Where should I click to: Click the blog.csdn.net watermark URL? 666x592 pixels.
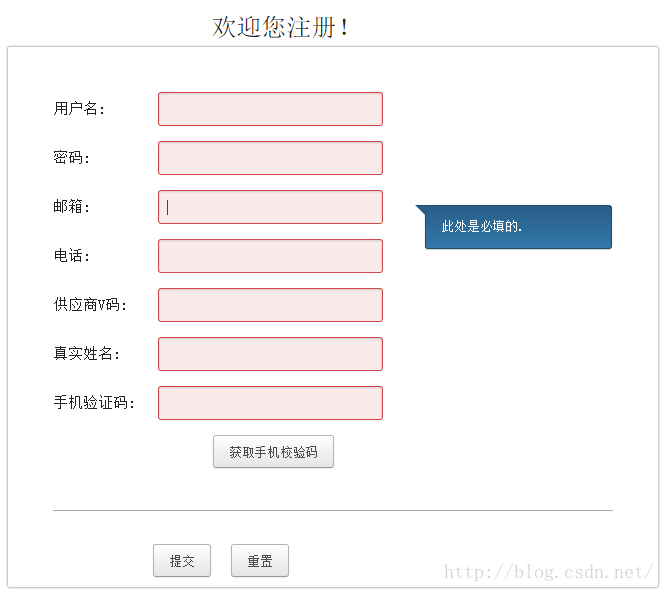[548, 573]
